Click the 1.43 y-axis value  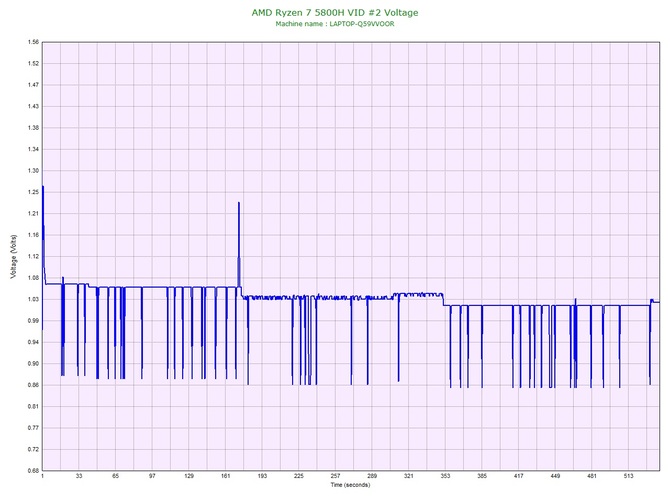click(x=33, y=106)
